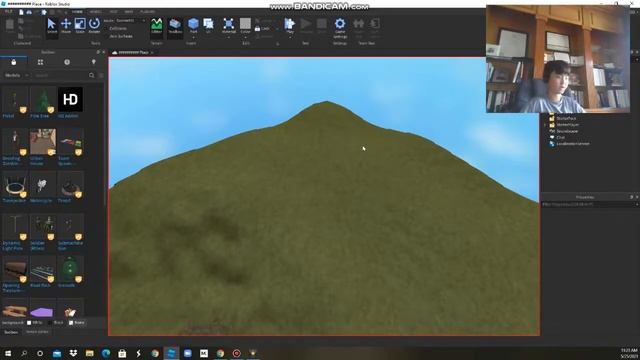This screenshot has width=640, height=360.
Task: Open the FILE menu
Action: [x=9, y=12]
